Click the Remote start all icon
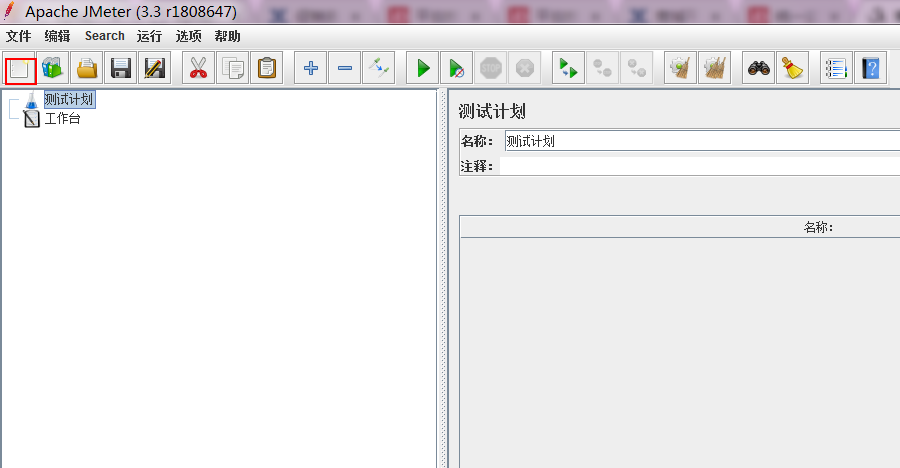Viewport: 900px width, 468px height. click(568, 68)
